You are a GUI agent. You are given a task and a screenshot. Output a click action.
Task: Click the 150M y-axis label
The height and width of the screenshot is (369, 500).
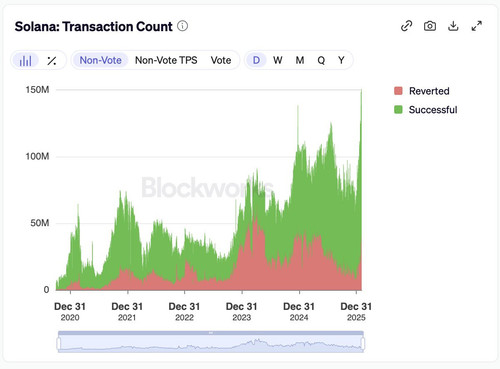tap(37, 90)
